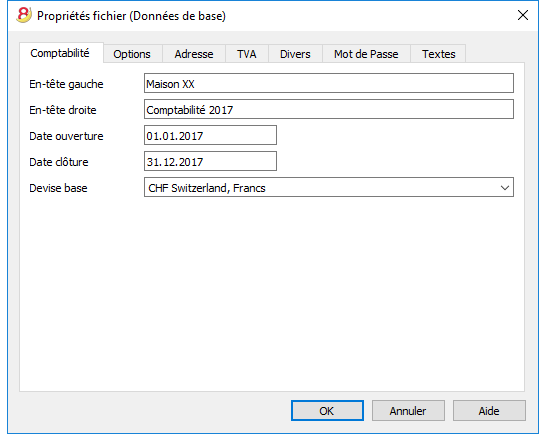
Task: Edit the Date clôture field
Action: pos(210,161)
